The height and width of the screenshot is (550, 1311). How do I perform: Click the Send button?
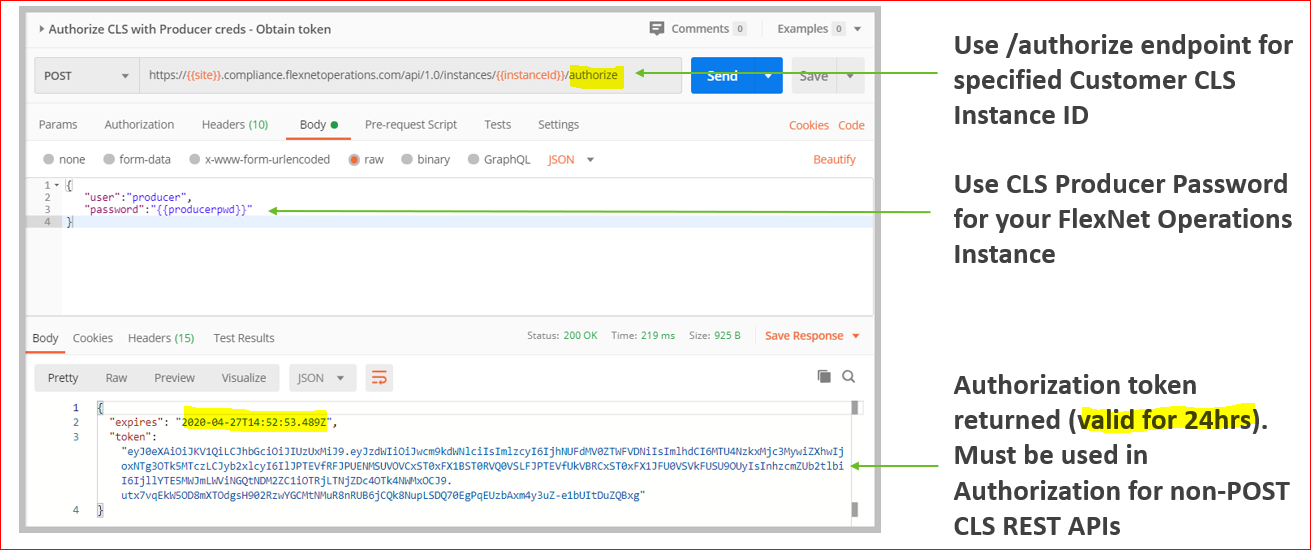point(722,76)
